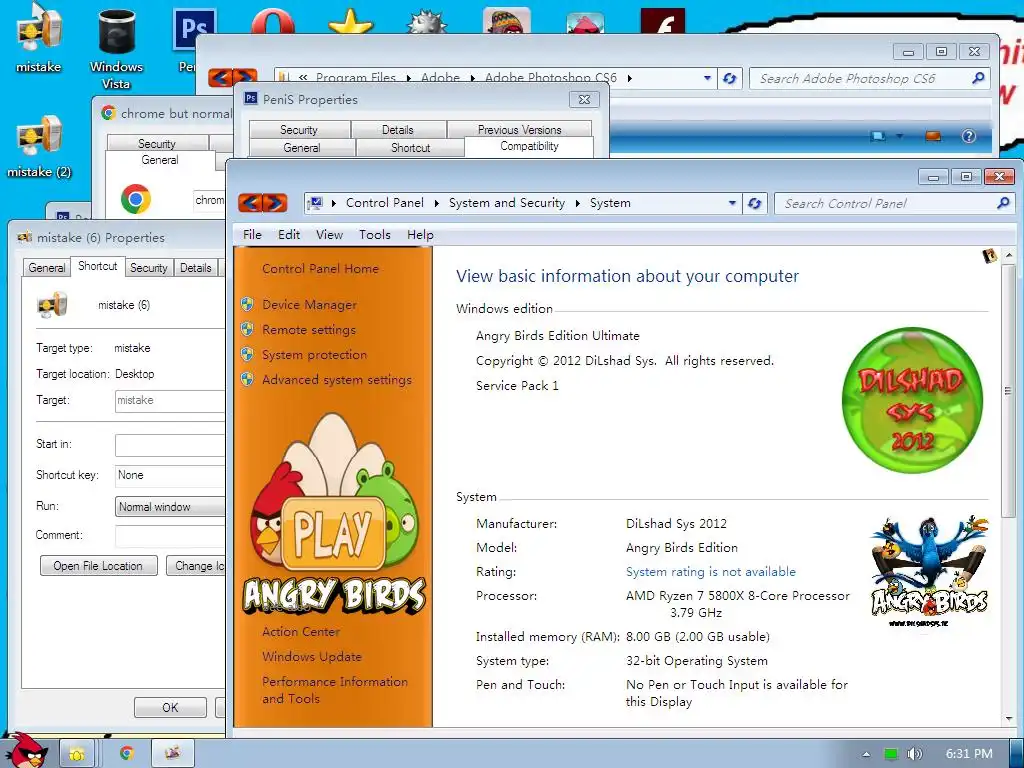Click the Photoshop explorer search magnifier
The height and width of the screenshot is (768, 1024).
(978, 78)
